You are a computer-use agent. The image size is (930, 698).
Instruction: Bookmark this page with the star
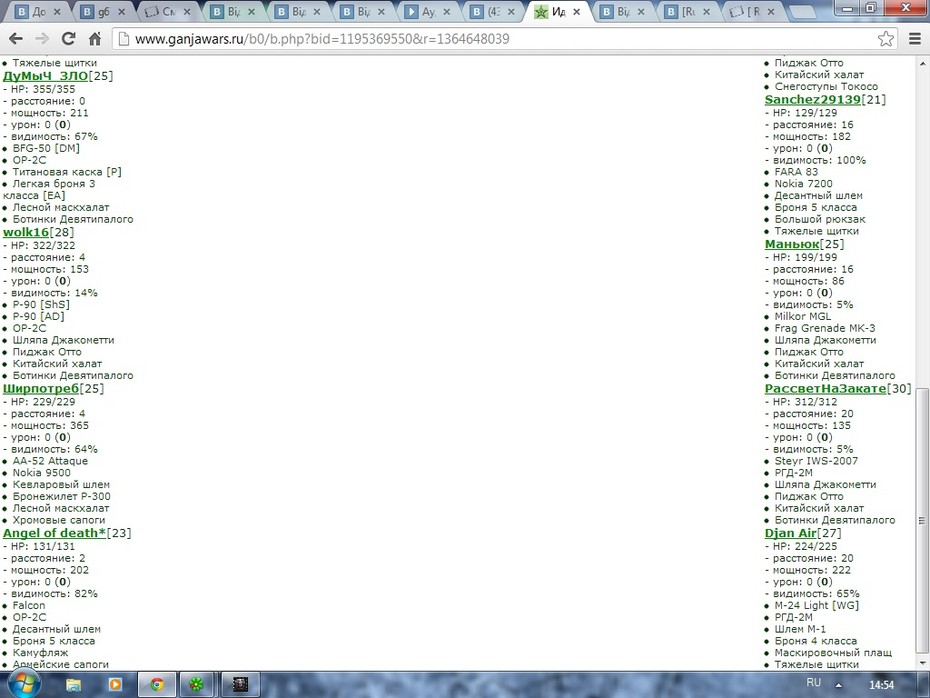point(886,39)
